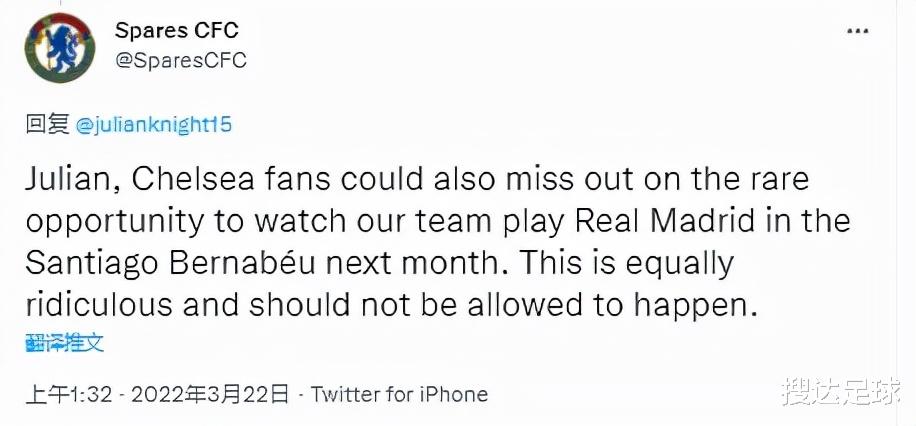
Task: Click the 2022年3月22日 date
Action: 210,395
